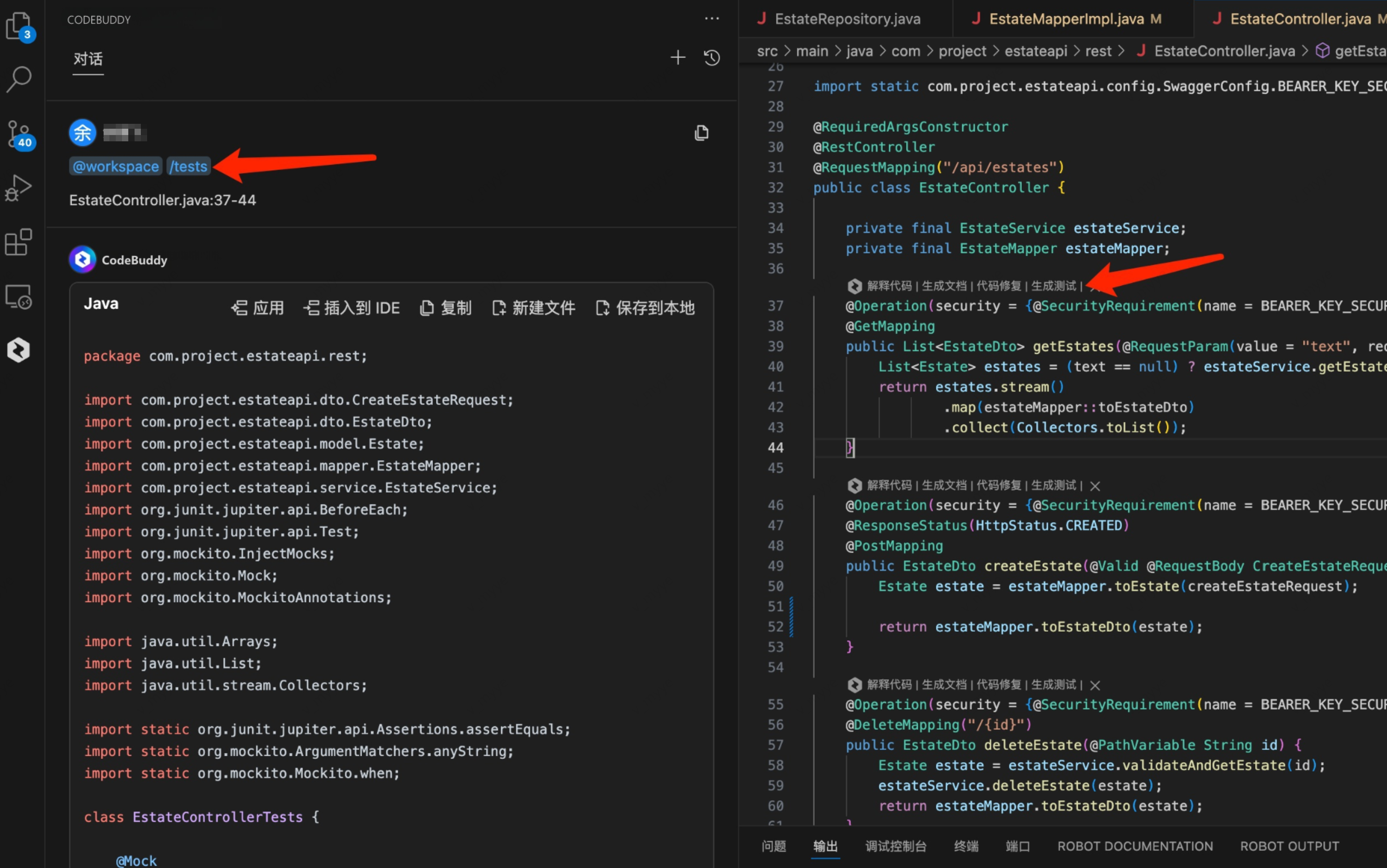Click 新建文件 button in code block
Image resolution: width=1387 pixels, height=868 pixels.
tap(534, 308)
